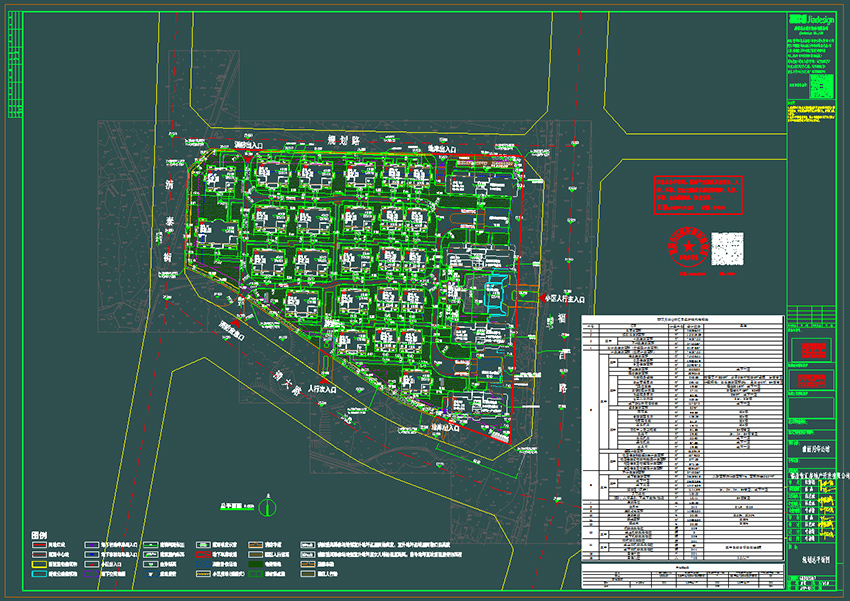Select the 规划路 road label at top
This screenshot has width=850, height=601.
pyautogui.click(x=343, y=138)
